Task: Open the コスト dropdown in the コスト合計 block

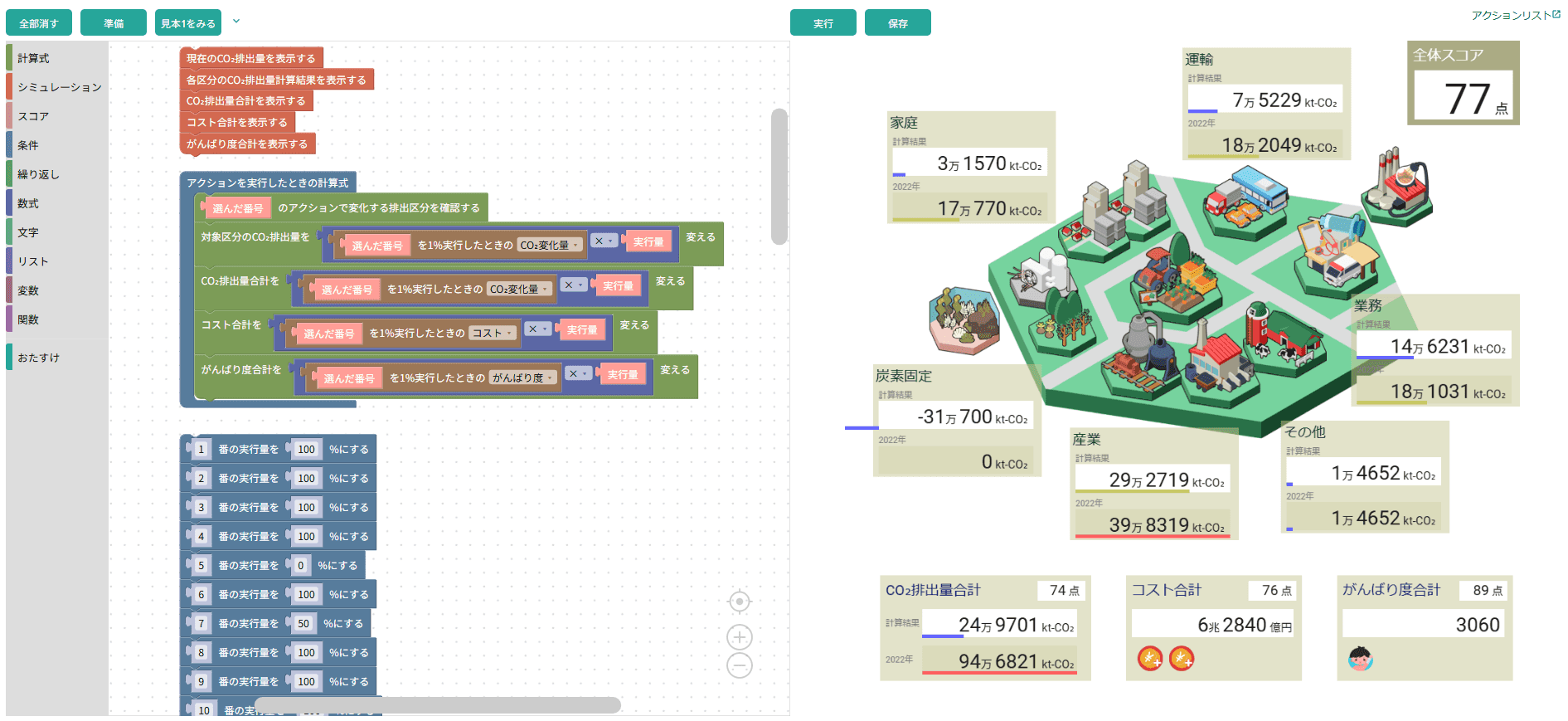Action: point(493,334)
